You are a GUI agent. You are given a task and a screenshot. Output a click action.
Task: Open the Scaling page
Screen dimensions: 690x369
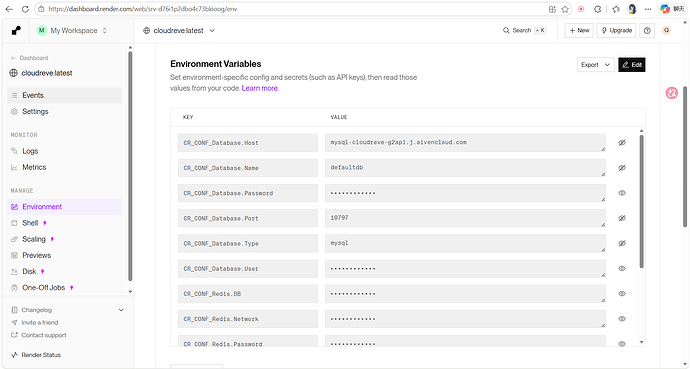[x=64, y=239]
